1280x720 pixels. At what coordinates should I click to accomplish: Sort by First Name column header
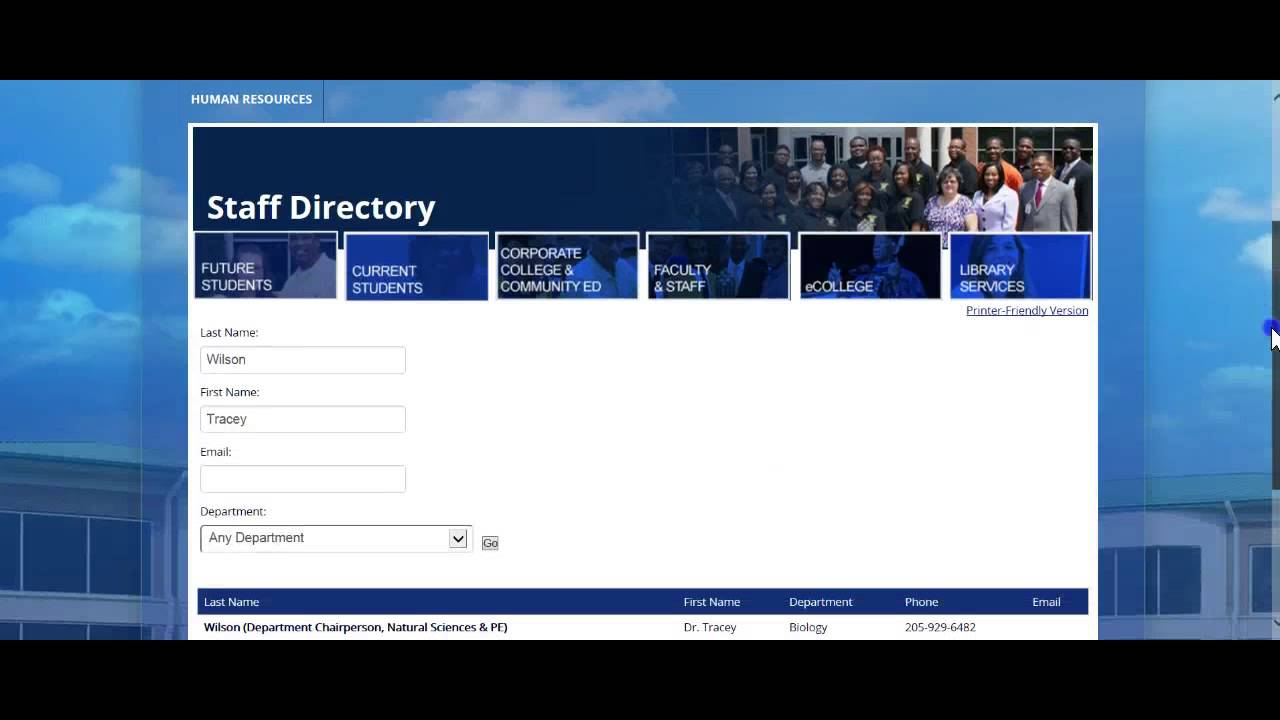coord(712,602)
